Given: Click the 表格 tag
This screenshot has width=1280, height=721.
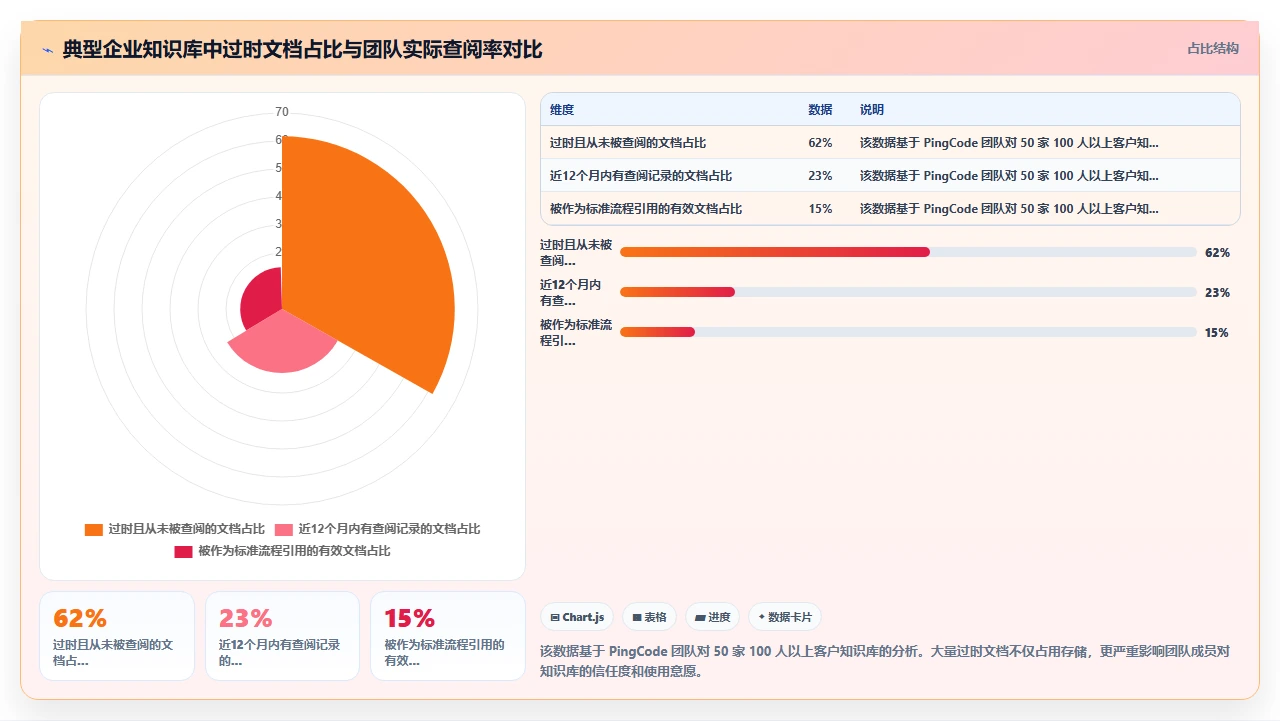Looking at the screenshot, I should pyautogui.click(x=649, y=617).
